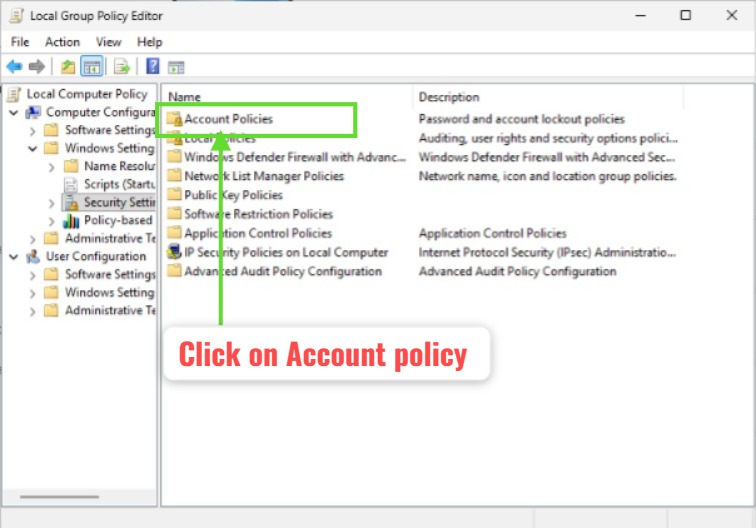Click the Forward arrow toolbar icon
This screenshot has width=756, height=528.
pos(37,67)
